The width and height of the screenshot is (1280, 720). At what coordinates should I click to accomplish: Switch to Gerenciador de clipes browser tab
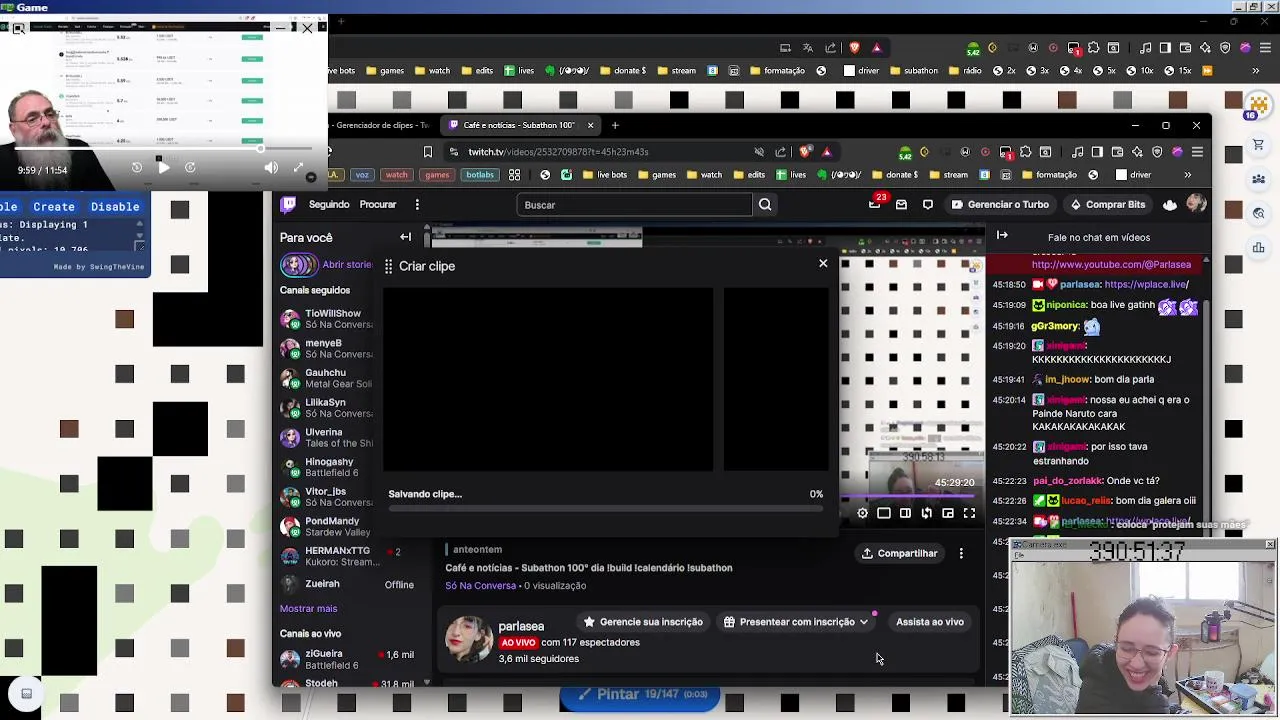click(380, 125)
